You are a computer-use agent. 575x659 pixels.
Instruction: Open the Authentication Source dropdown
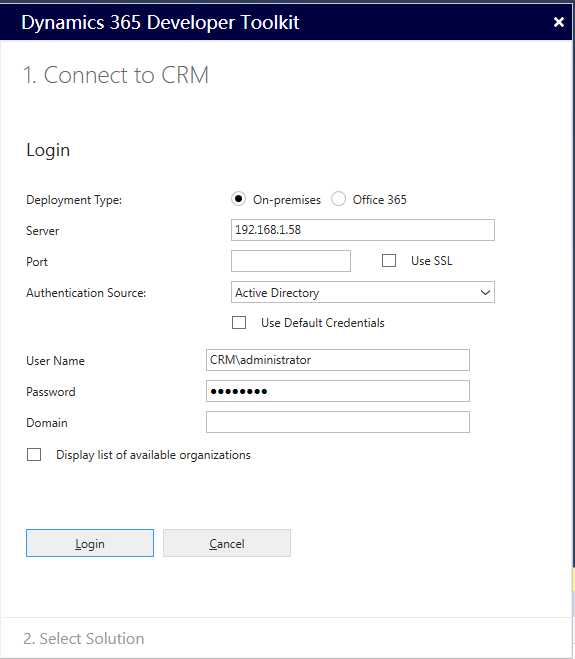pyautogui.click(x=363, y=292)
